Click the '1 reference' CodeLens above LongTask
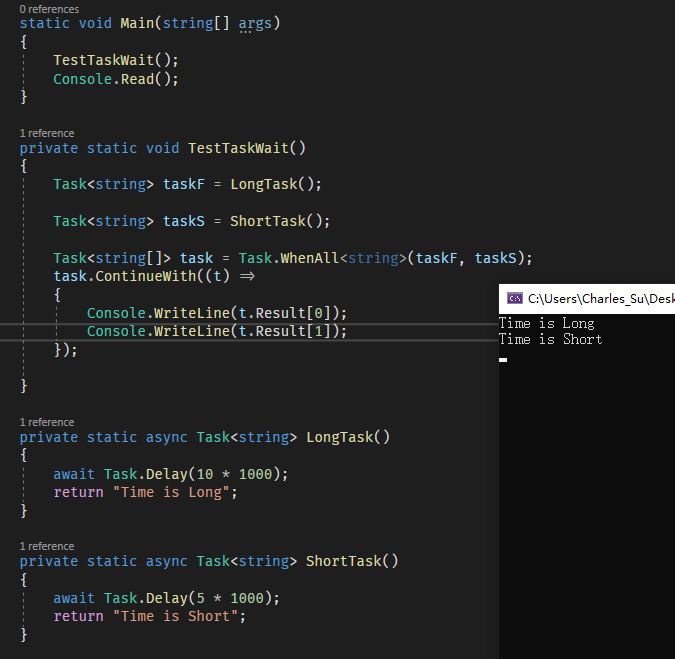 point(47,422)
